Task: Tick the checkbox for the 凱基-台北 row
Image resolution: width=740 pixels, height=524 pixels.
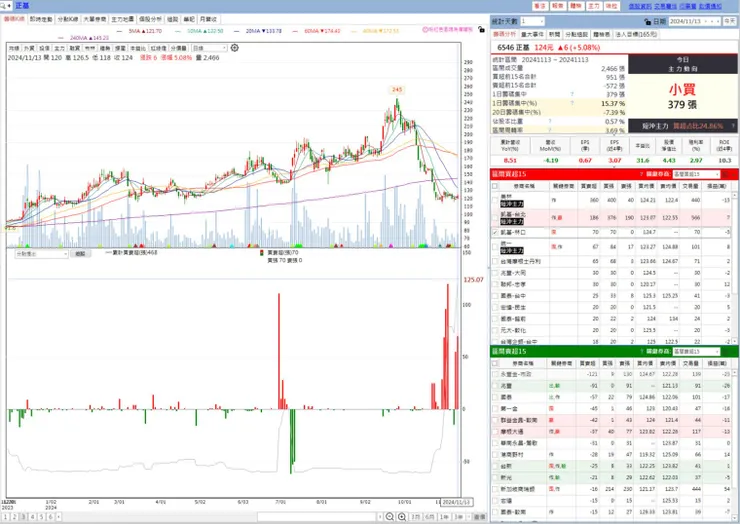Action: pos(495,218)
